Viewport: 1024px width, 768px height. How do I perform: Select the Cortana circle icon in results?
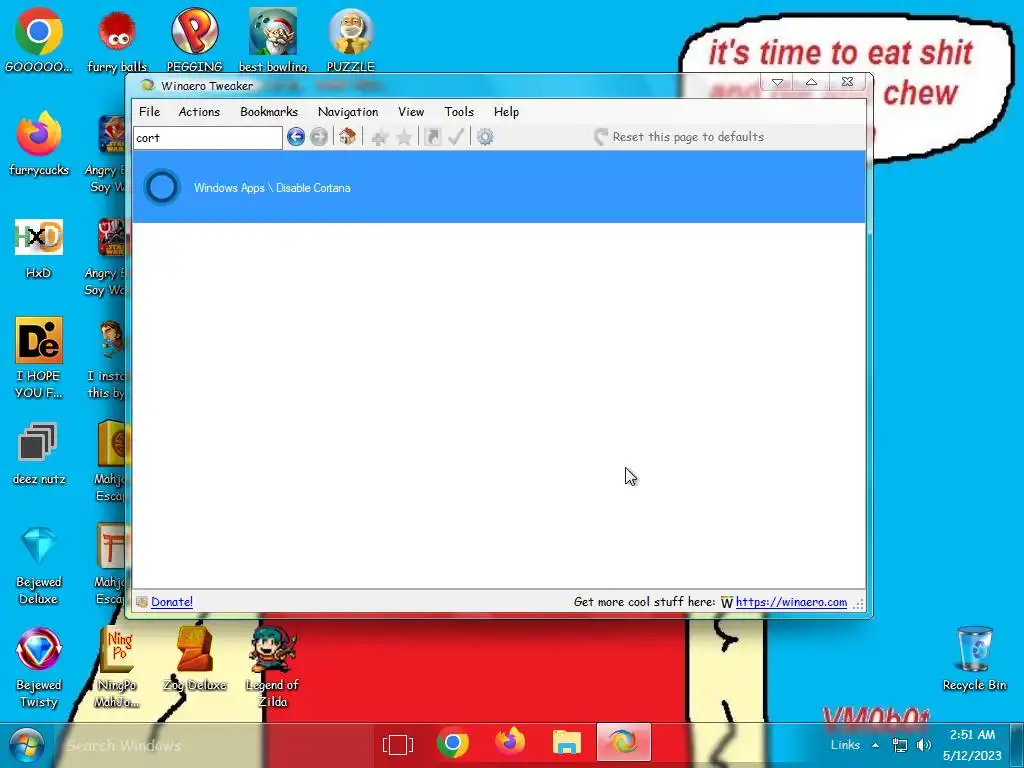(161, 187)
